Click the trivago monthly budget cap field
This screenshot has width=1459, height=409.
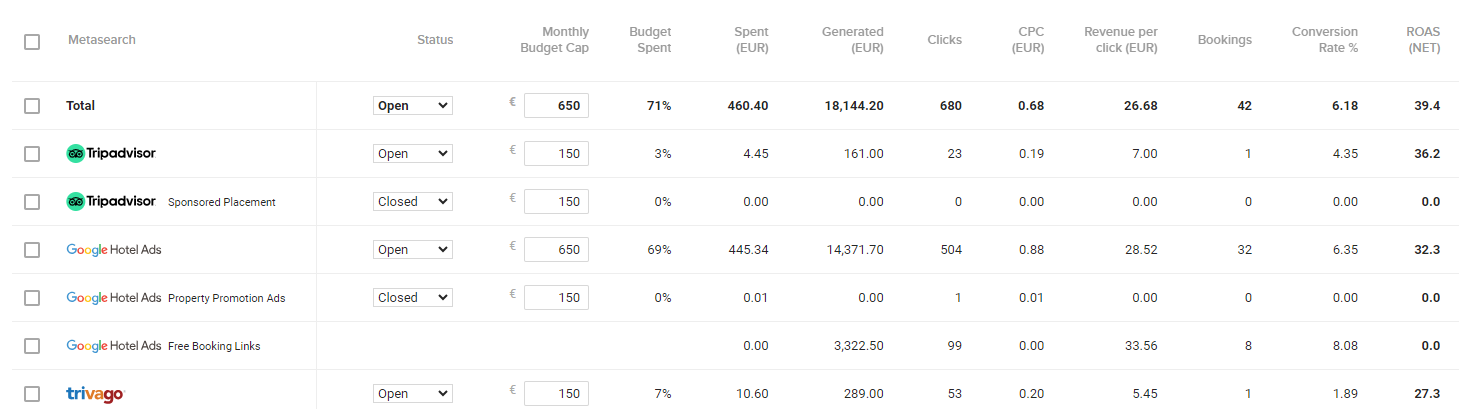tap(556, 394)
